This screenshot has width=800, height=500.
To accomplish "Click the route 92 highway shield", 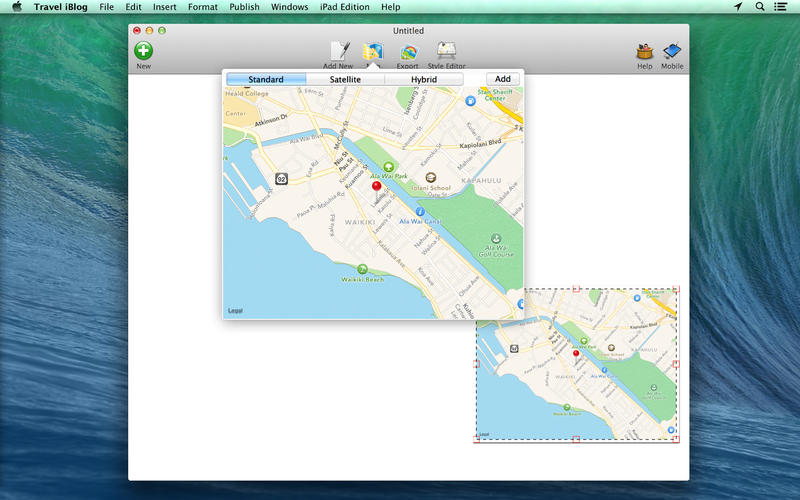I will tap(281, 179).
